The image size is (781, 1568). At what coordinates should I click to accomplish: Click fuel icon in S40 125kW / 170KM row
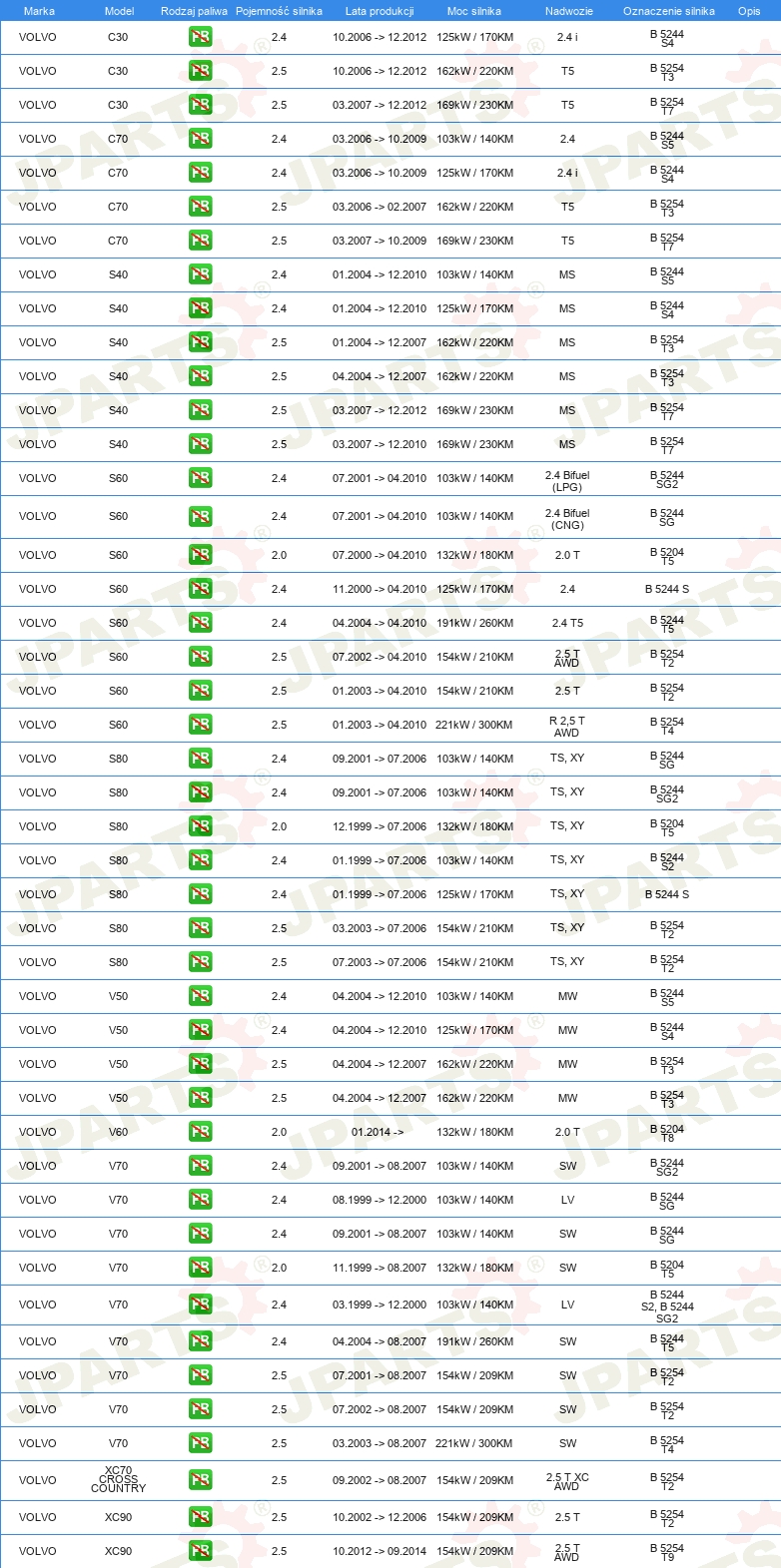tap(200, 308)
